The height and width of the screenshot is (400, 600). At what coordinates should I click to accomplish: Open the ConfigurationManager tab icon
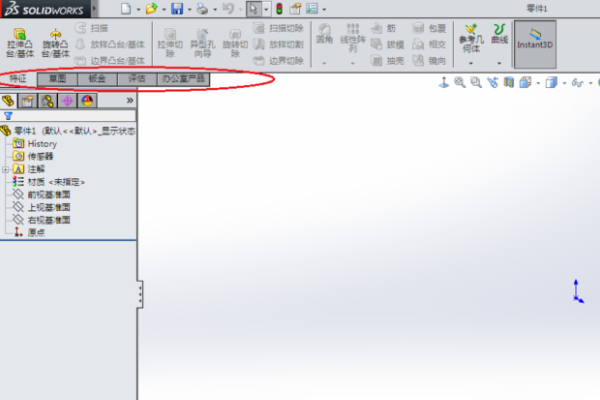coord(47,101)
